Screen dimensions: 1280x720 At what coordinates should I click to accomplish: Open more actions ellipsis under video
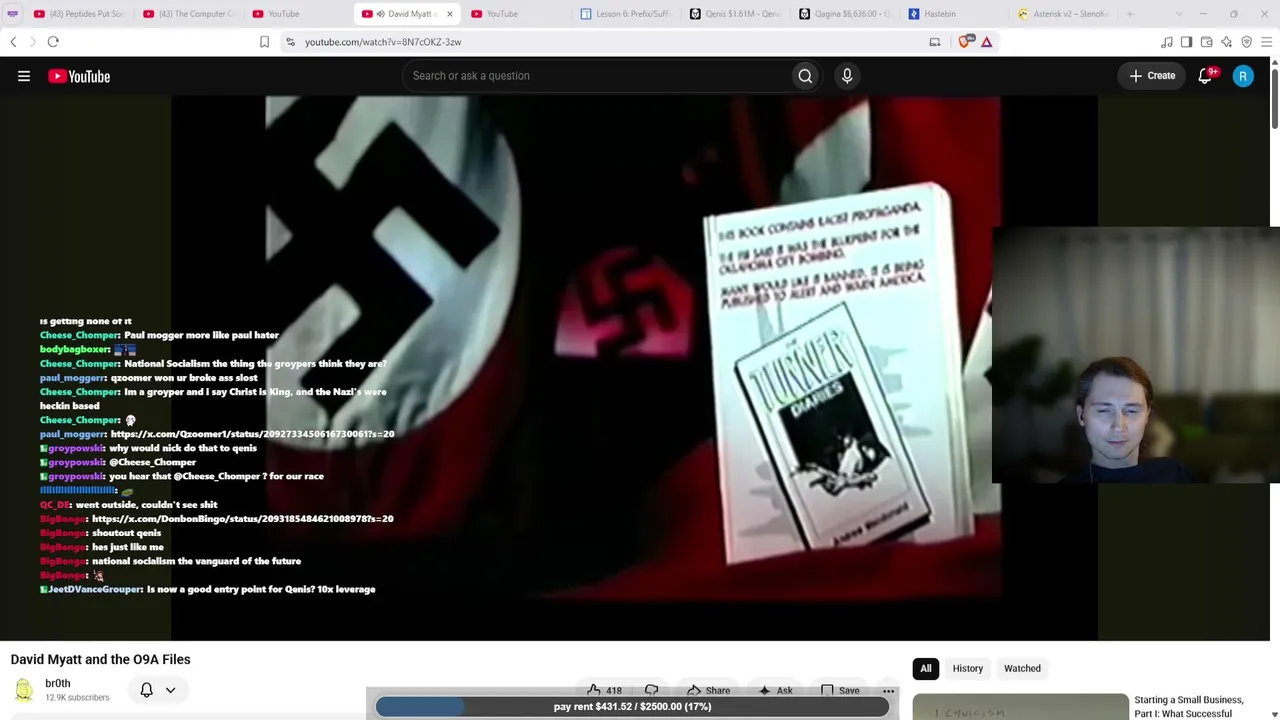pos(888,690)
